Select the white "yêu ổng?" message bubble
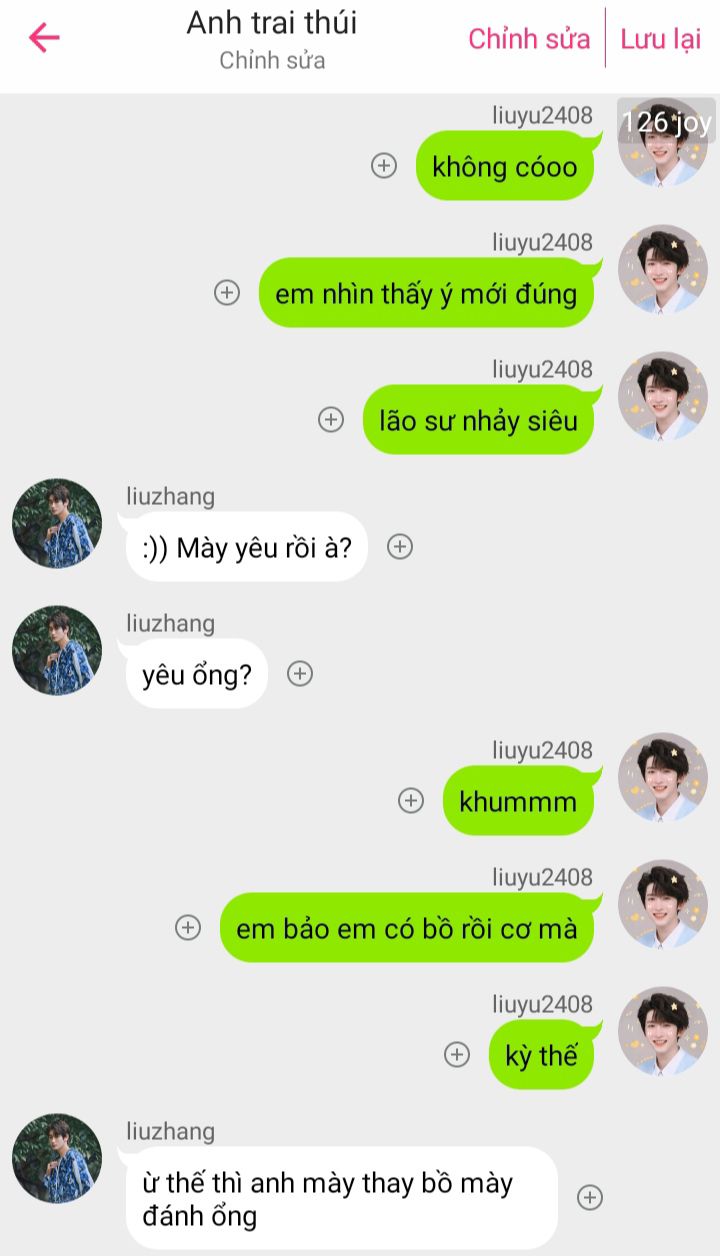Image resolution: width=720 pixels, height=1256 pixels. point(195,674)
